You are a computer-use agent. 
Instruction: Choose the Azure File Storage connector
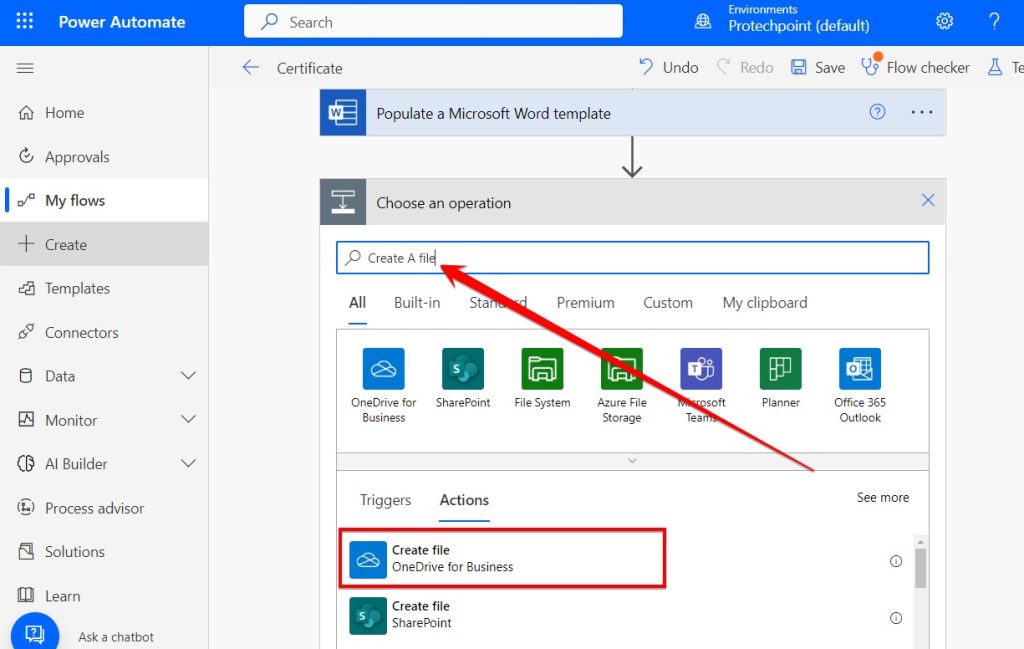tap(622, 386)
